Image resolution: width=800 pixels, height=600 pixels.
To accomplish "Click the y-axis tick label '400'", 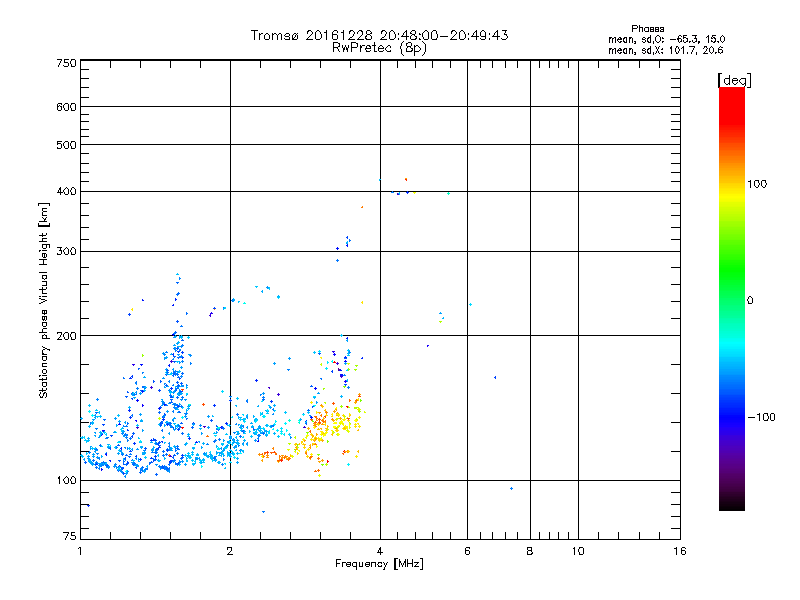I will (66, 191).
